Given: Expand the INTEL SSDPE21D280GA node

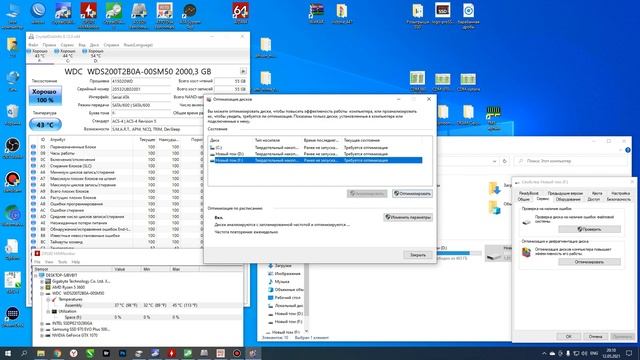Looking at the screenshot, I should pyautogui.click(x=42, y=323).
